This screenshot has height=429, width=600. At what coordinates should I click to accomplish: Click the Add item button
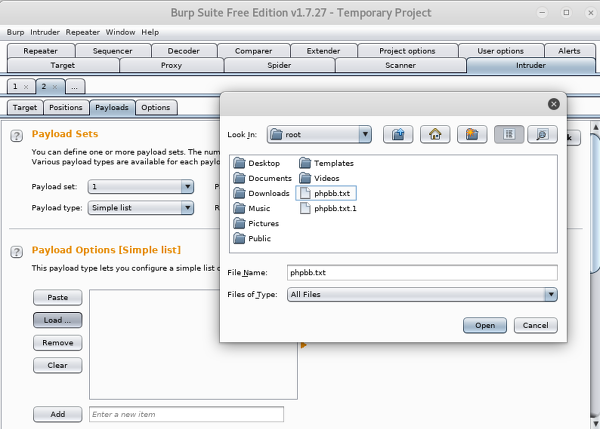point(58,414)
